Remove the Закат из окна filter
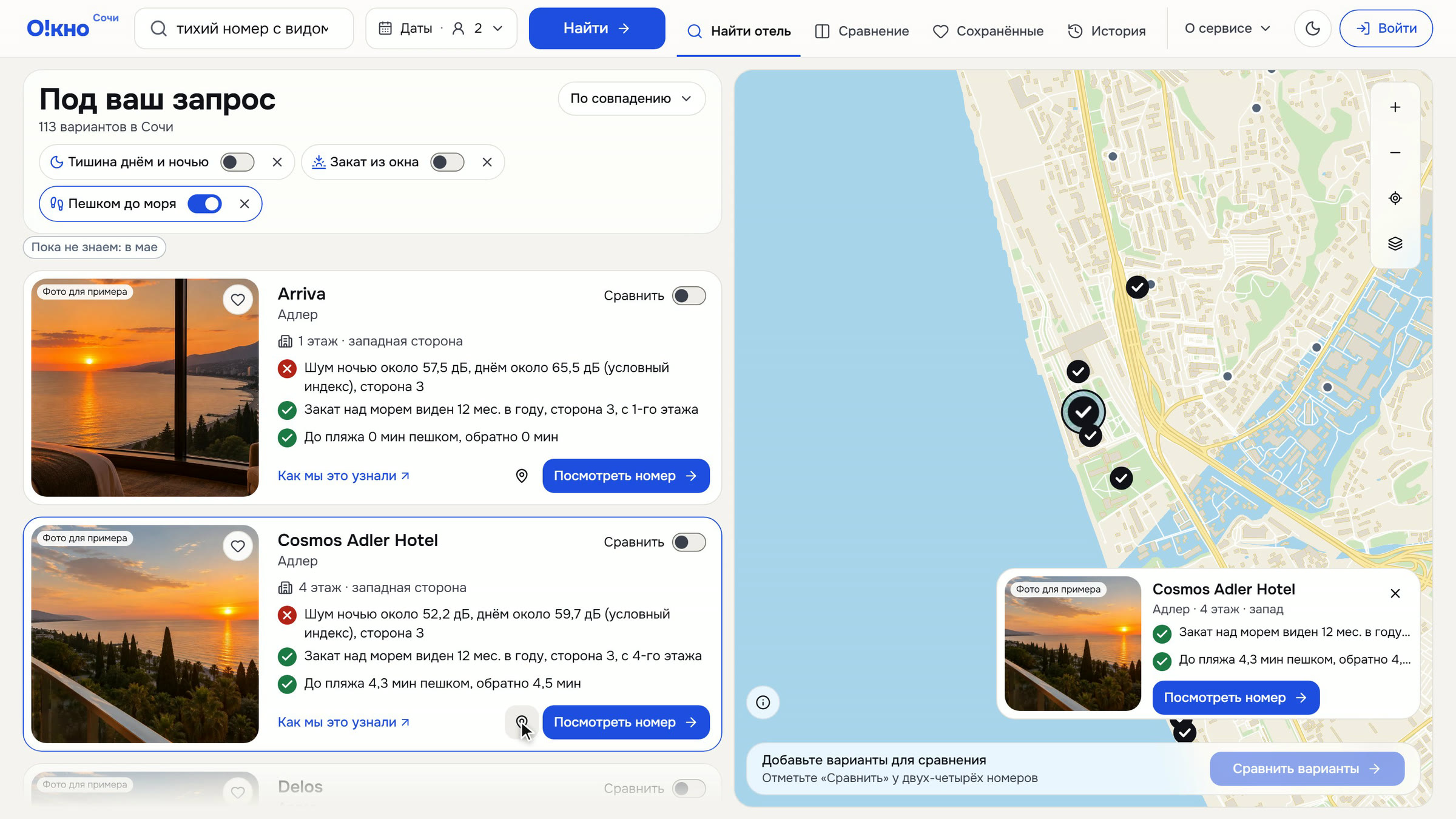 [x=487, y=162]
